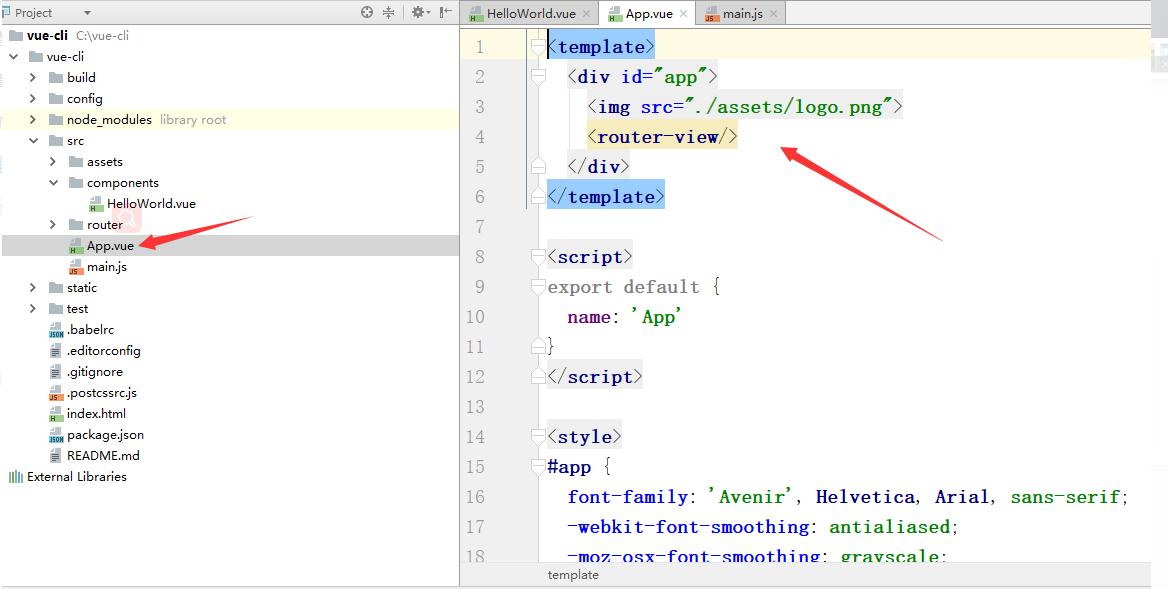Click the img src path text
This screenshot has width=1168, height=589.
(x=789, y=107)
